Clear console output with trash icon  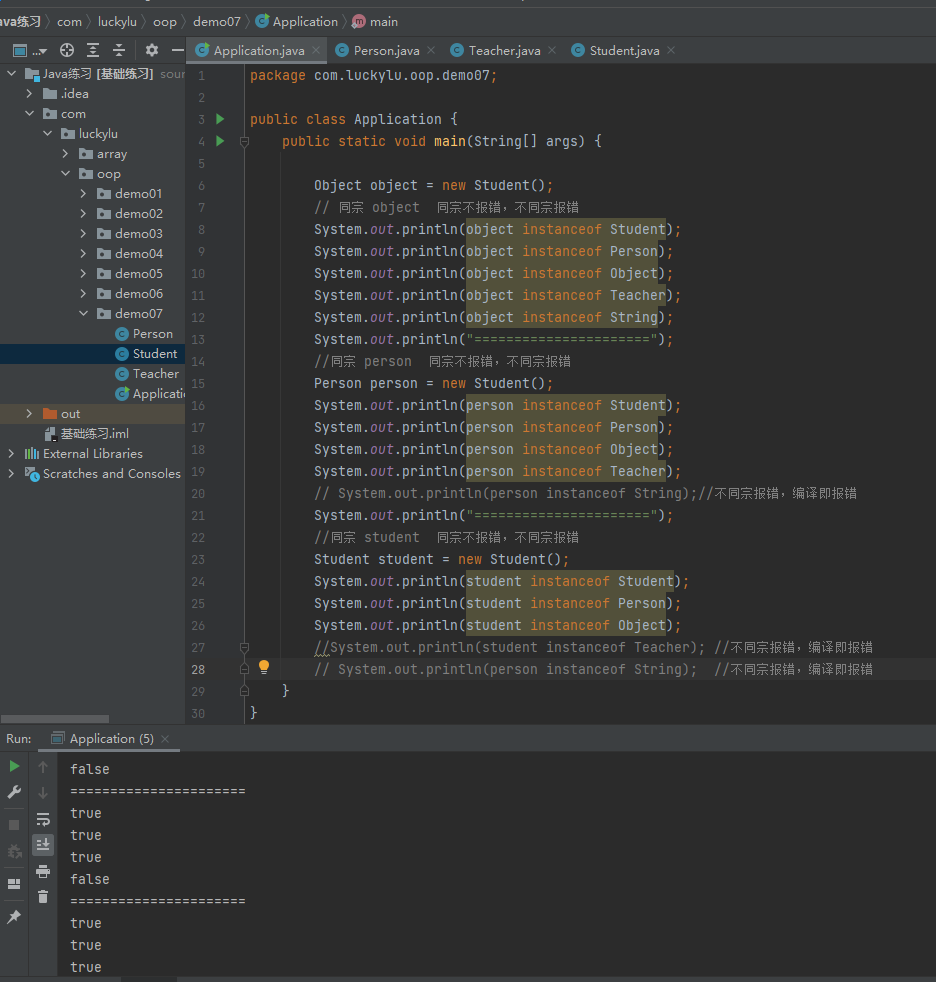[x=43, y=897]
